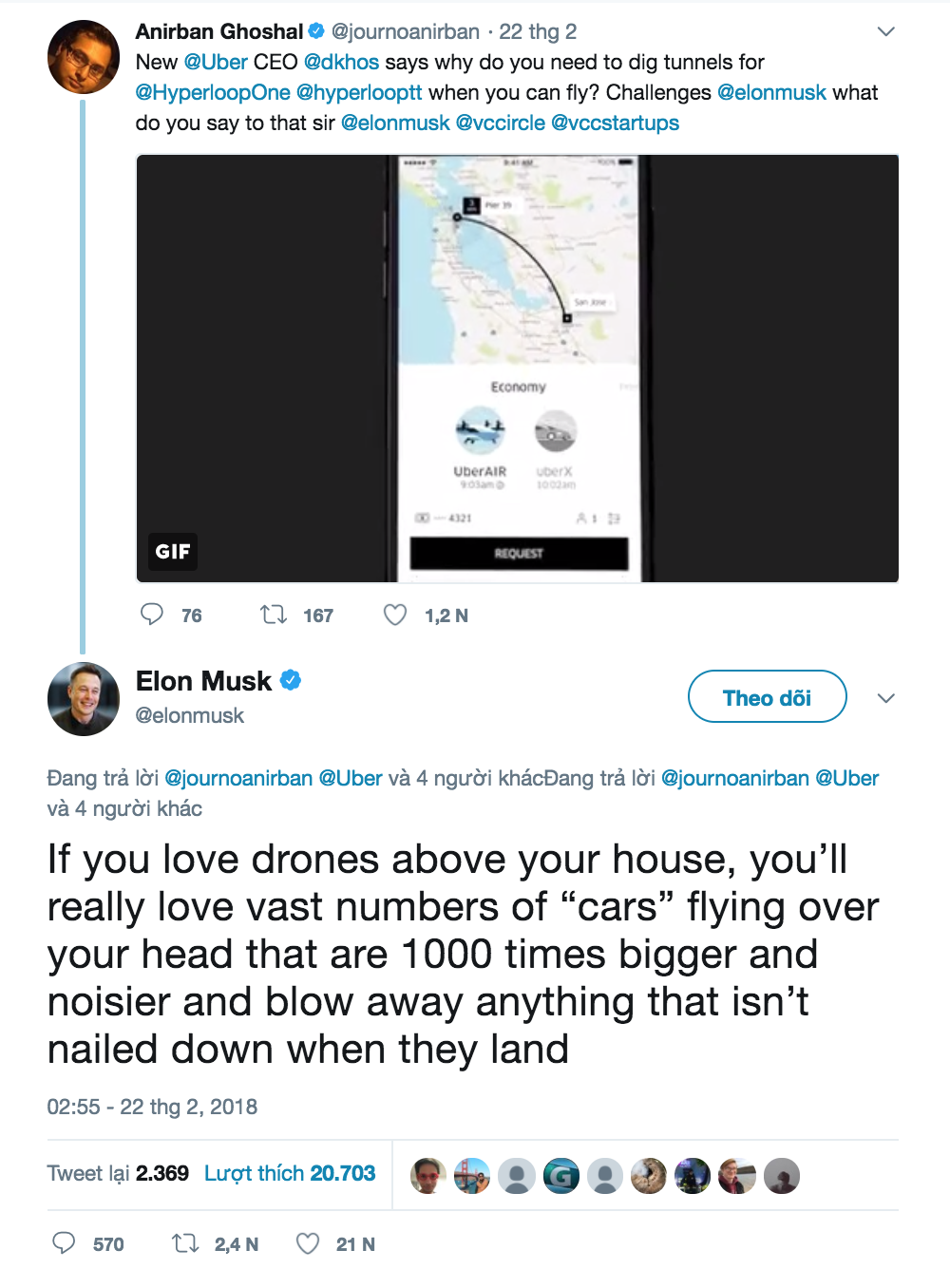The image size is (950, 1288).
Task: Open Anirban Ghoshal's profile picture
Action: (x=84, y=57)
